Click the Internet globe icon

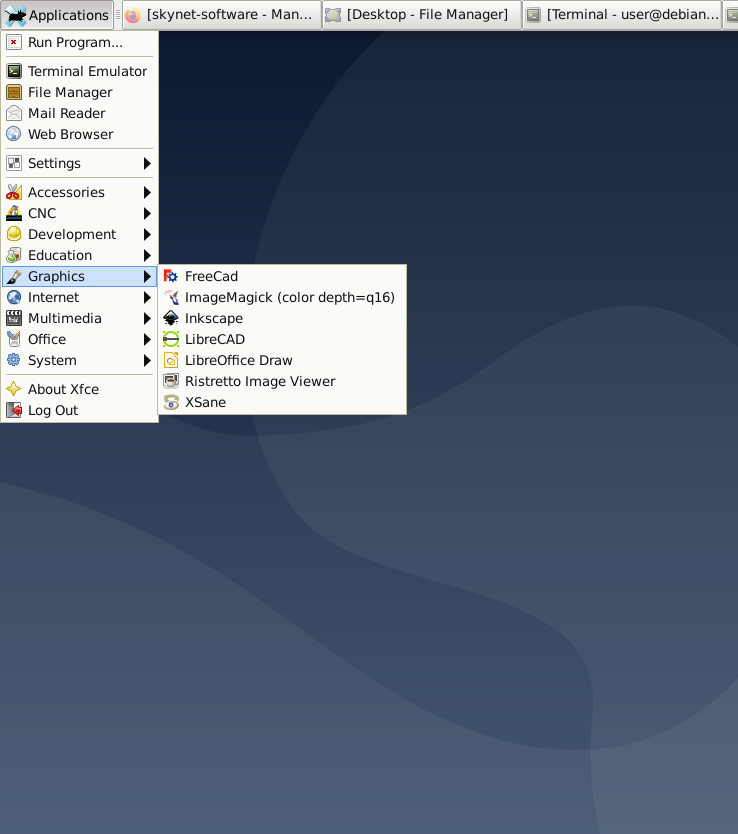click(x=14, y=297)
